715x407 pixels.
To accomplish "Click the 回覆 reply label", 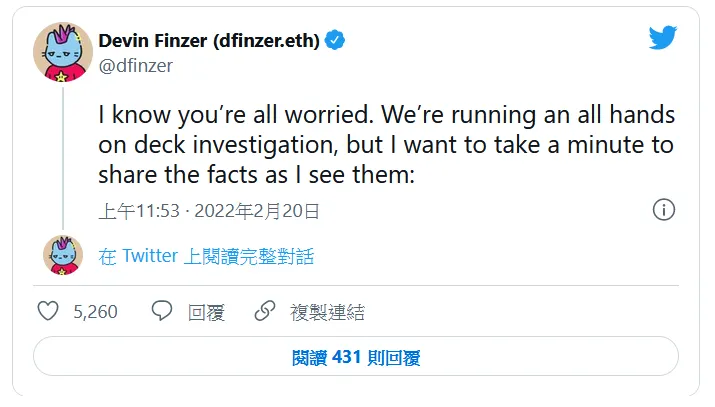I will (x=206, y=312).
